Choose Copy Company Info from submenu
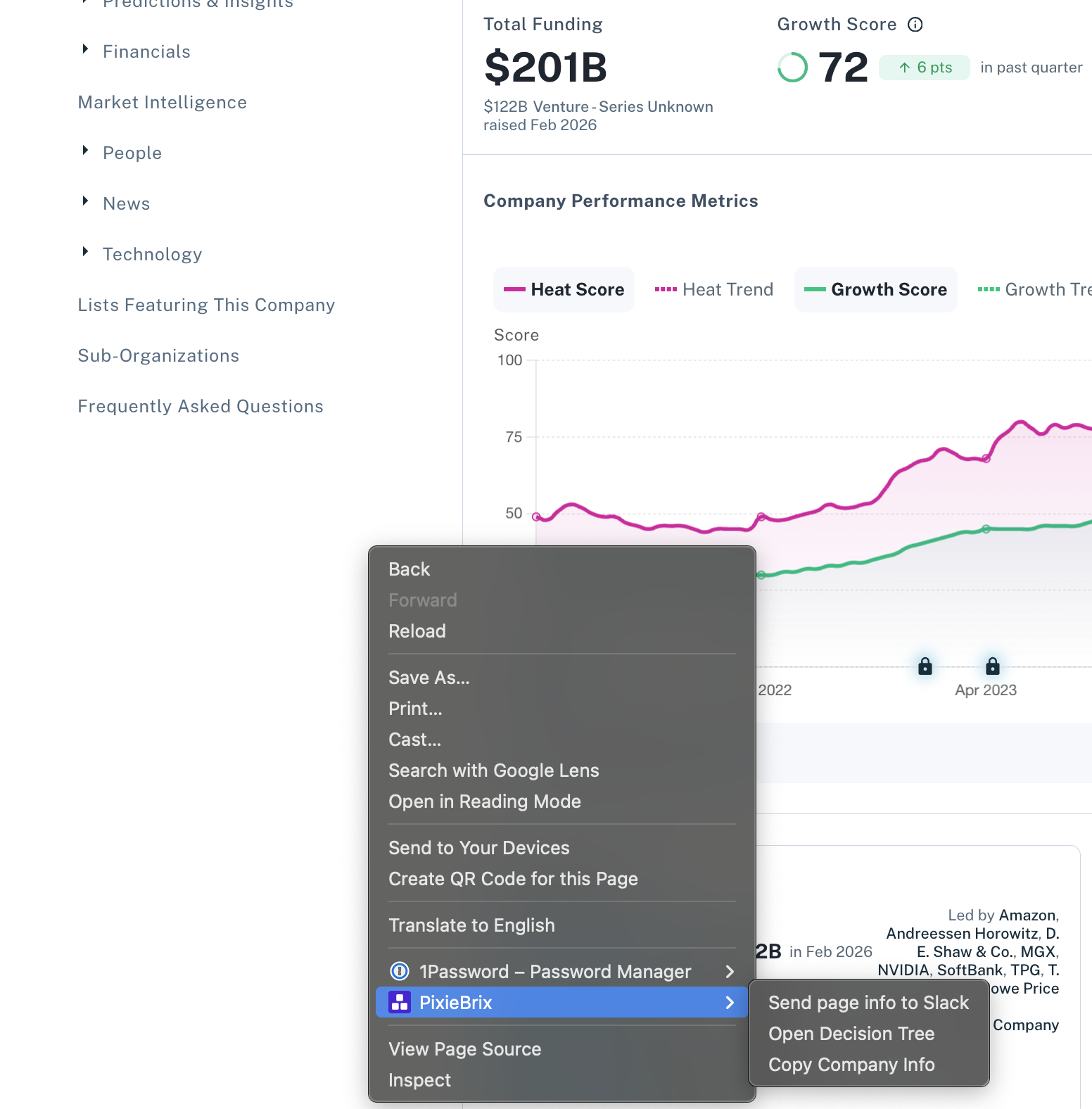The height and width of the screenshot is (1109, 1092). pos(851,1064)
